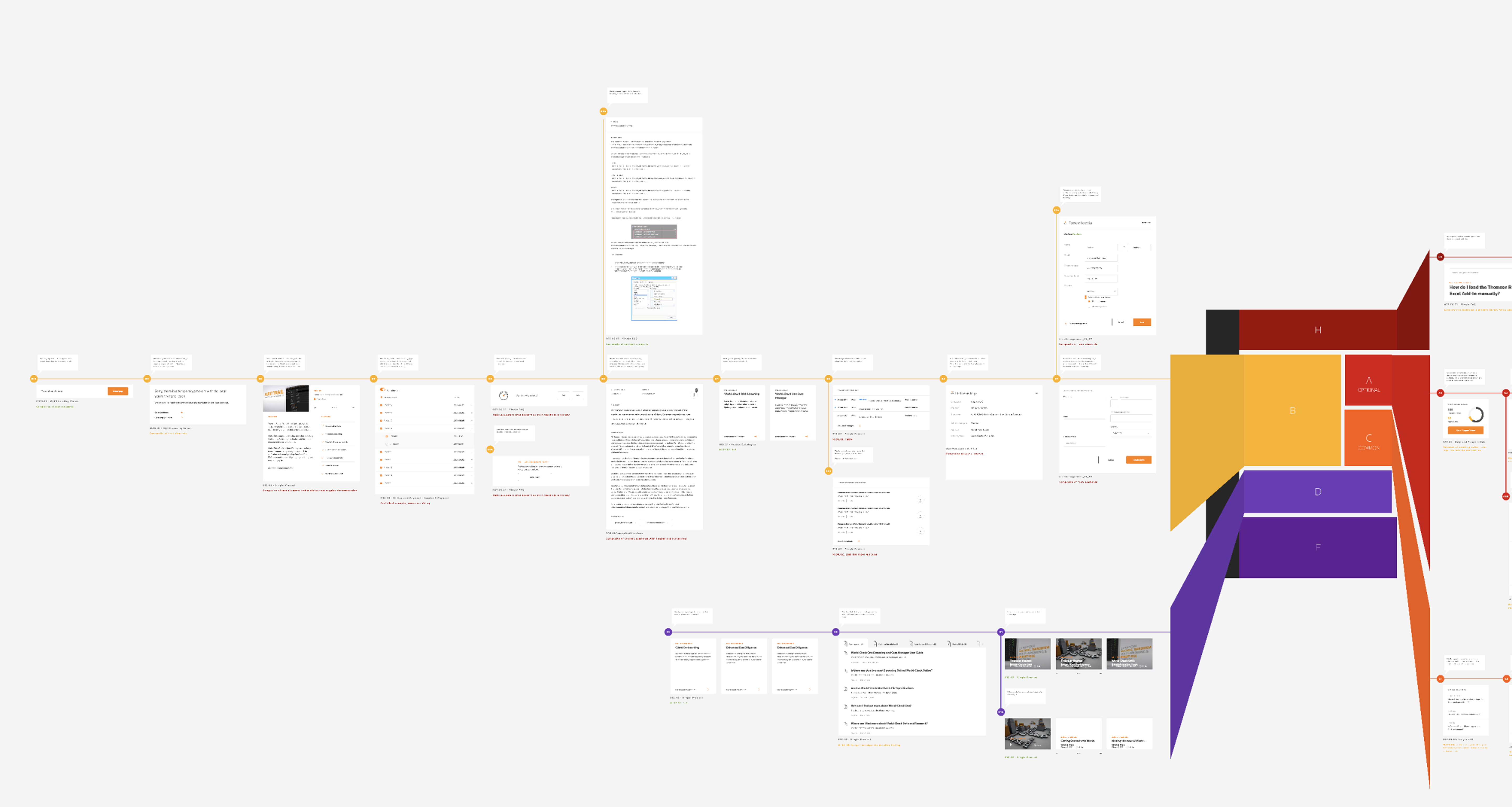1512x807 pixels.
Task: Click the search input field in first card
Action: coord(72,391)
